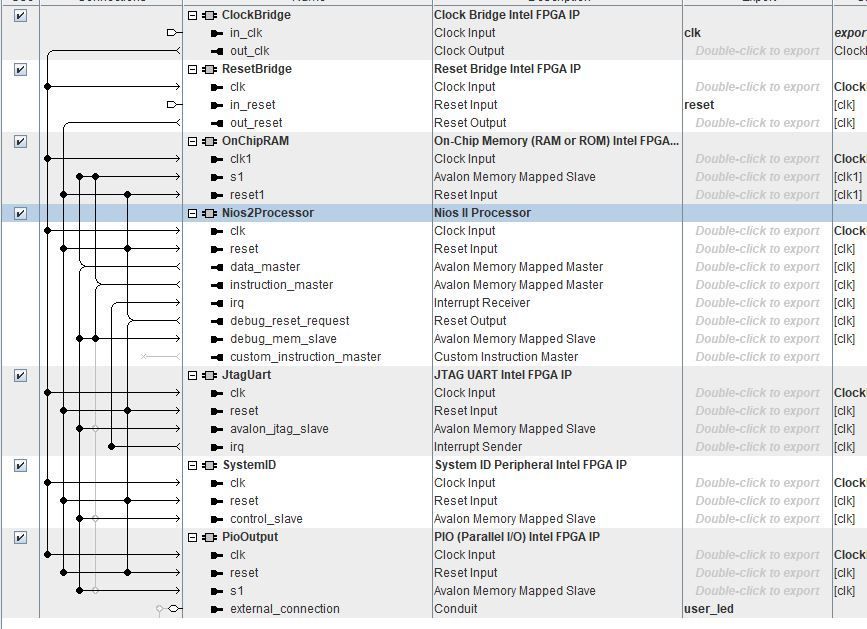867x629 pixels.
Task: Click the user_led export name
Action: pos(709,609)
